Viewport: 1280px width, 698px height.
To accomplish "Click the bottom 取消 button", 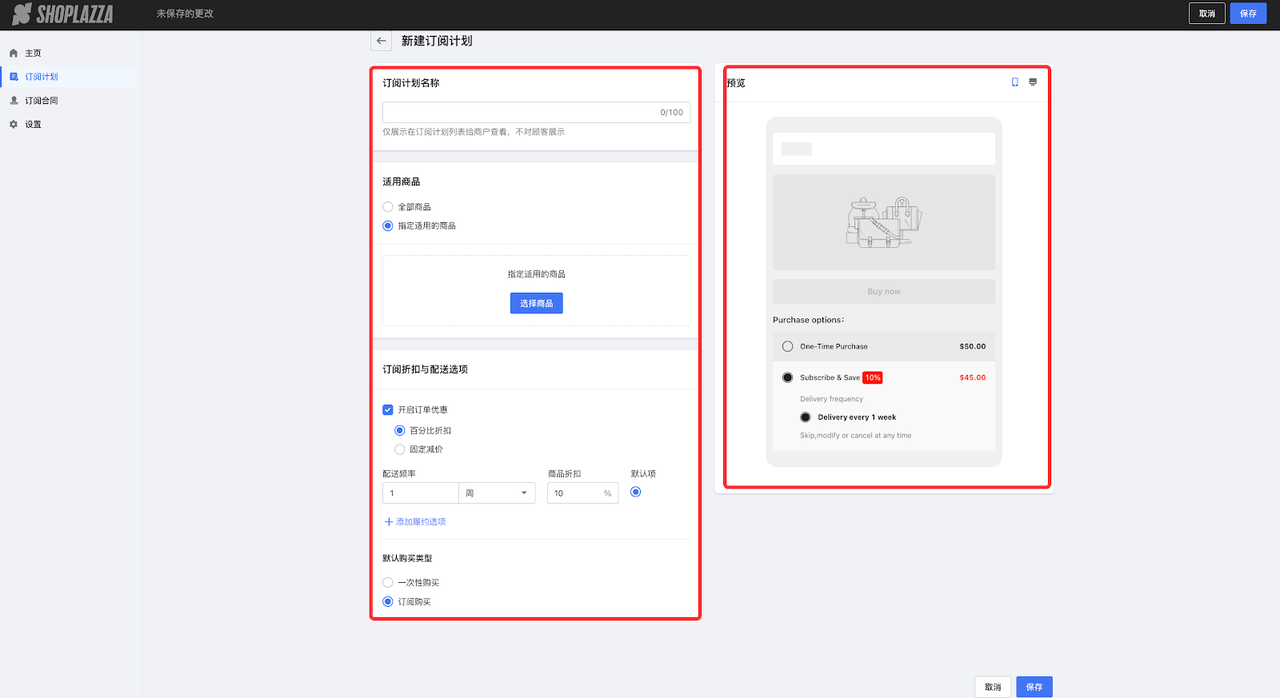I will [x=992, y=687].
